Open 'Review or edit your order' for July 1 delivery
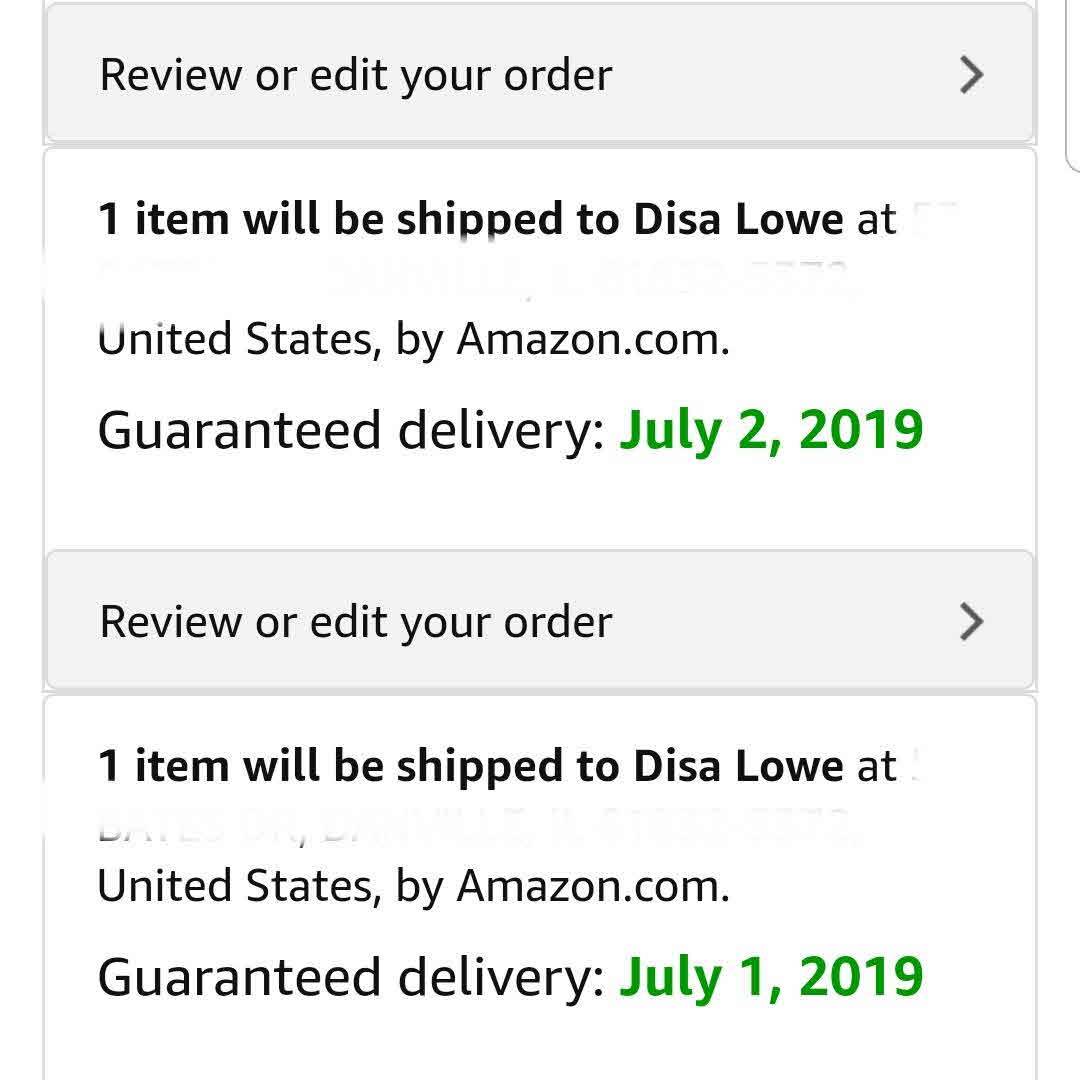This screenshot has width=1080, height=1080. 356,622
